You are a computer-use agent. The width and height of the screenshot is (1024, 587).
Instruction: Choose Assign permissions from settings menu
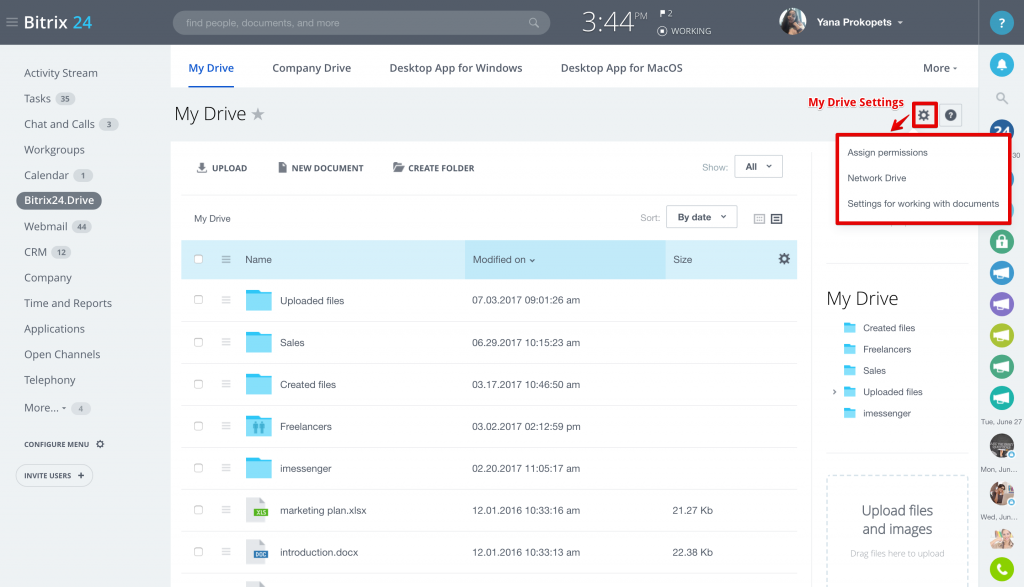887,152
